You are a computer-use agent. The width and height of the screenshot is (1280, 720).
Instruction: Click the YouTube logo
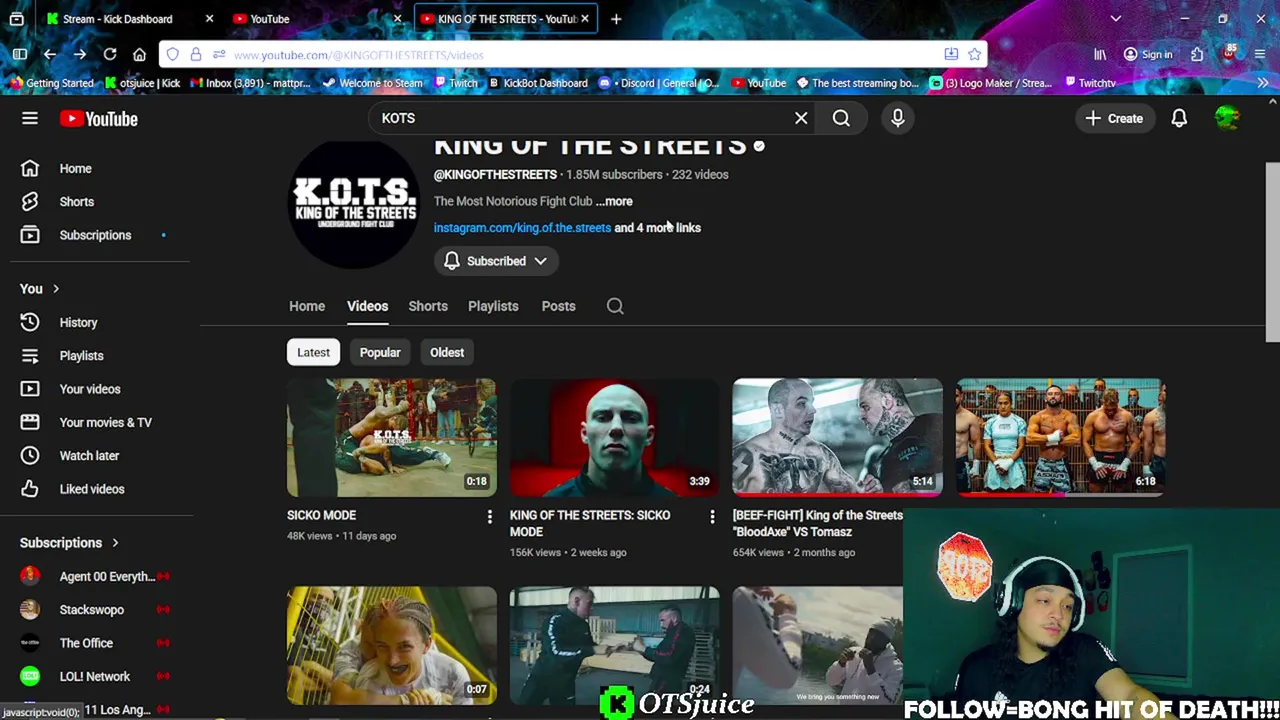point(98,119)
